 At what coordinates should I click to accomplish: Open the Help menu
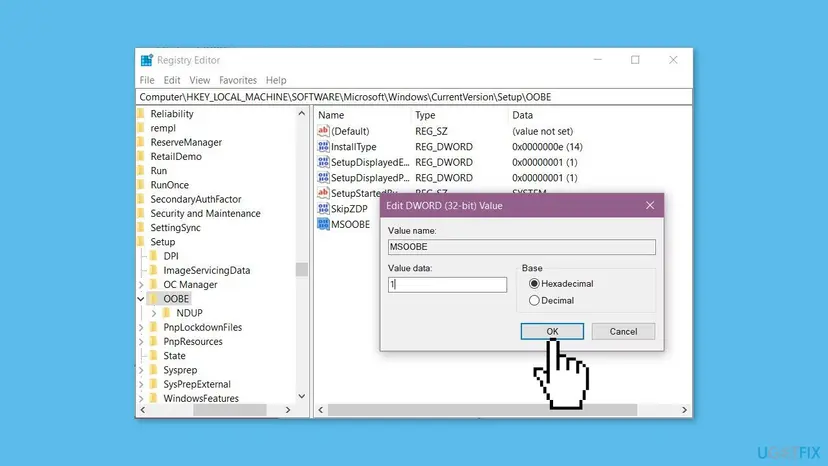click(276, 80)
